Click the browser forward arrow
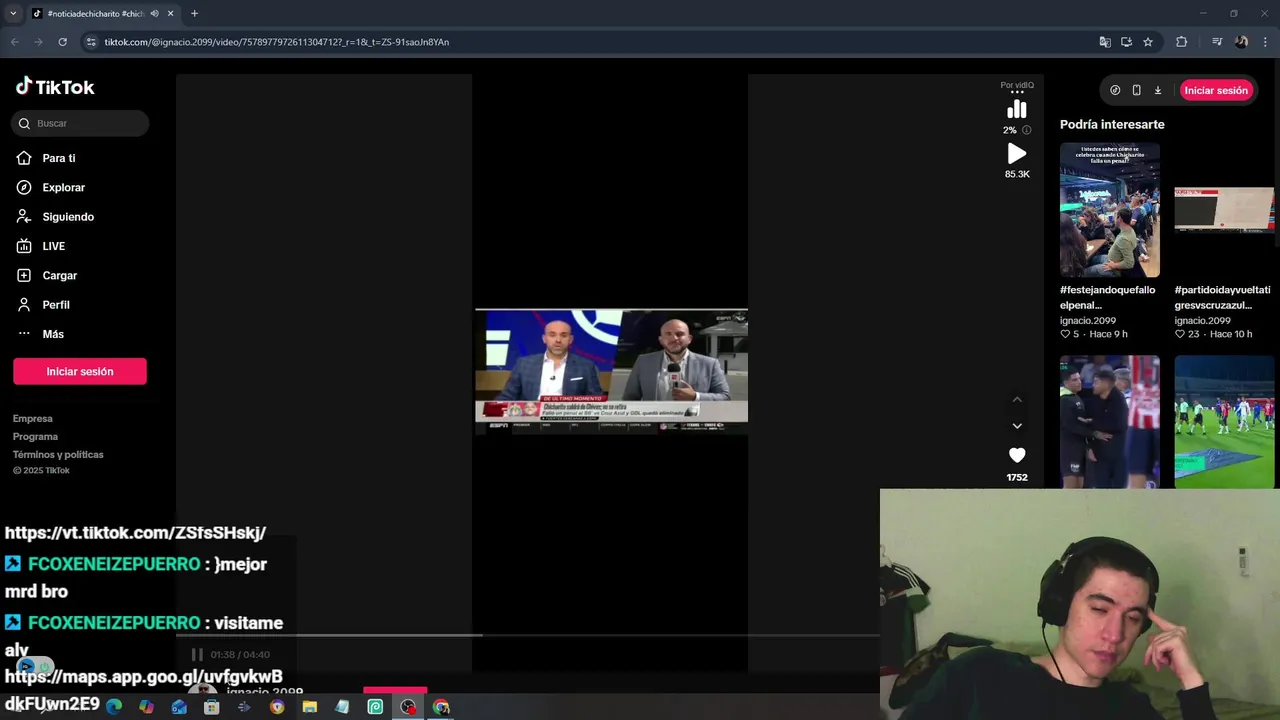 click(38, 42)
